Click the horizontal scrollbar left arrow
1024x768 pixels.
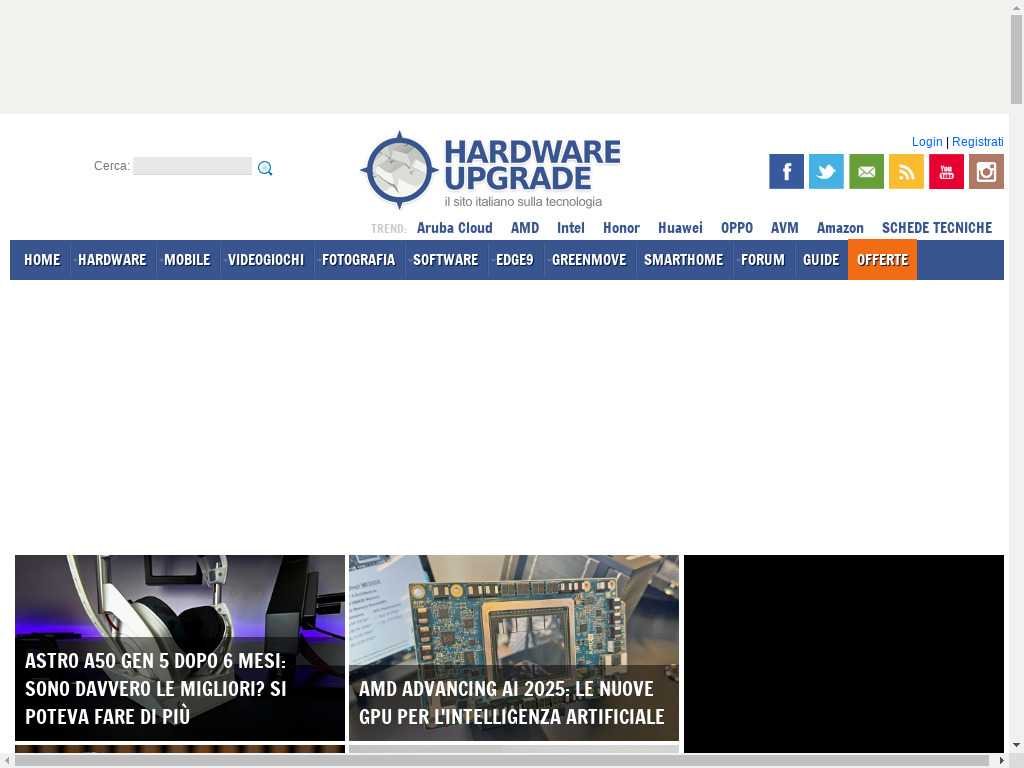coord(6,761)
